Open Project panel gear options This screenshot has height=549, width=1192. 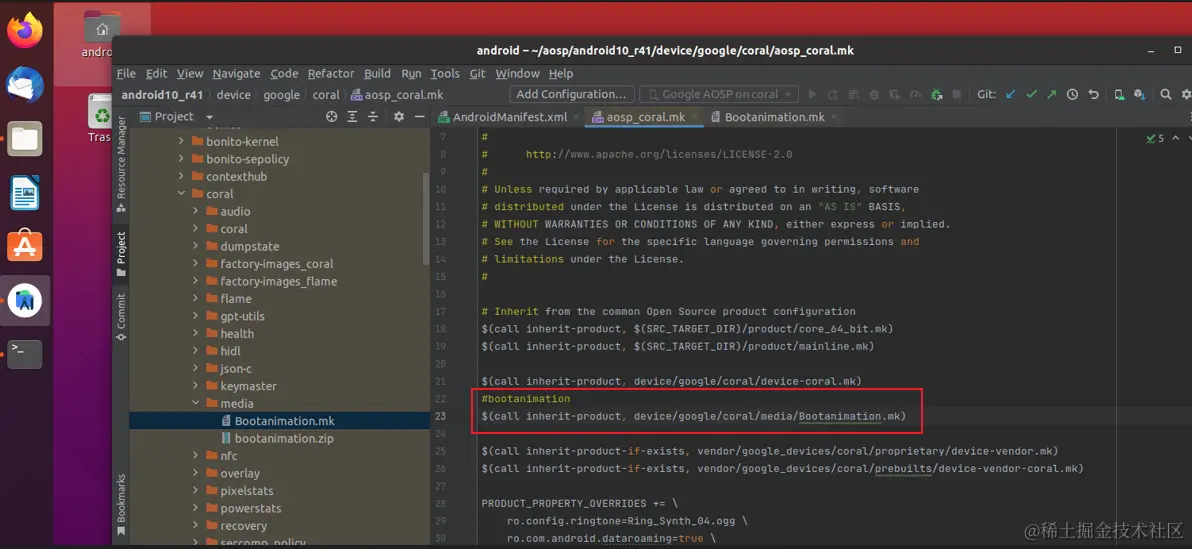tap(399, 116)
